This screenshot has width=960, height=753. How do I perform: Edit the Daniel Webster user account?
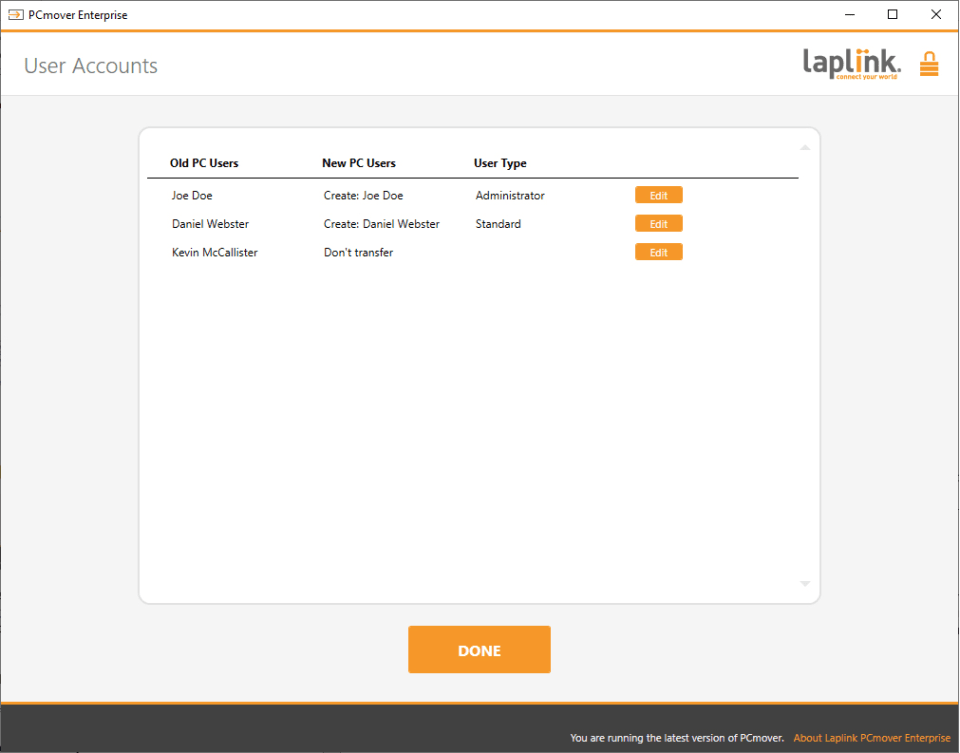(x=658, y=224)
